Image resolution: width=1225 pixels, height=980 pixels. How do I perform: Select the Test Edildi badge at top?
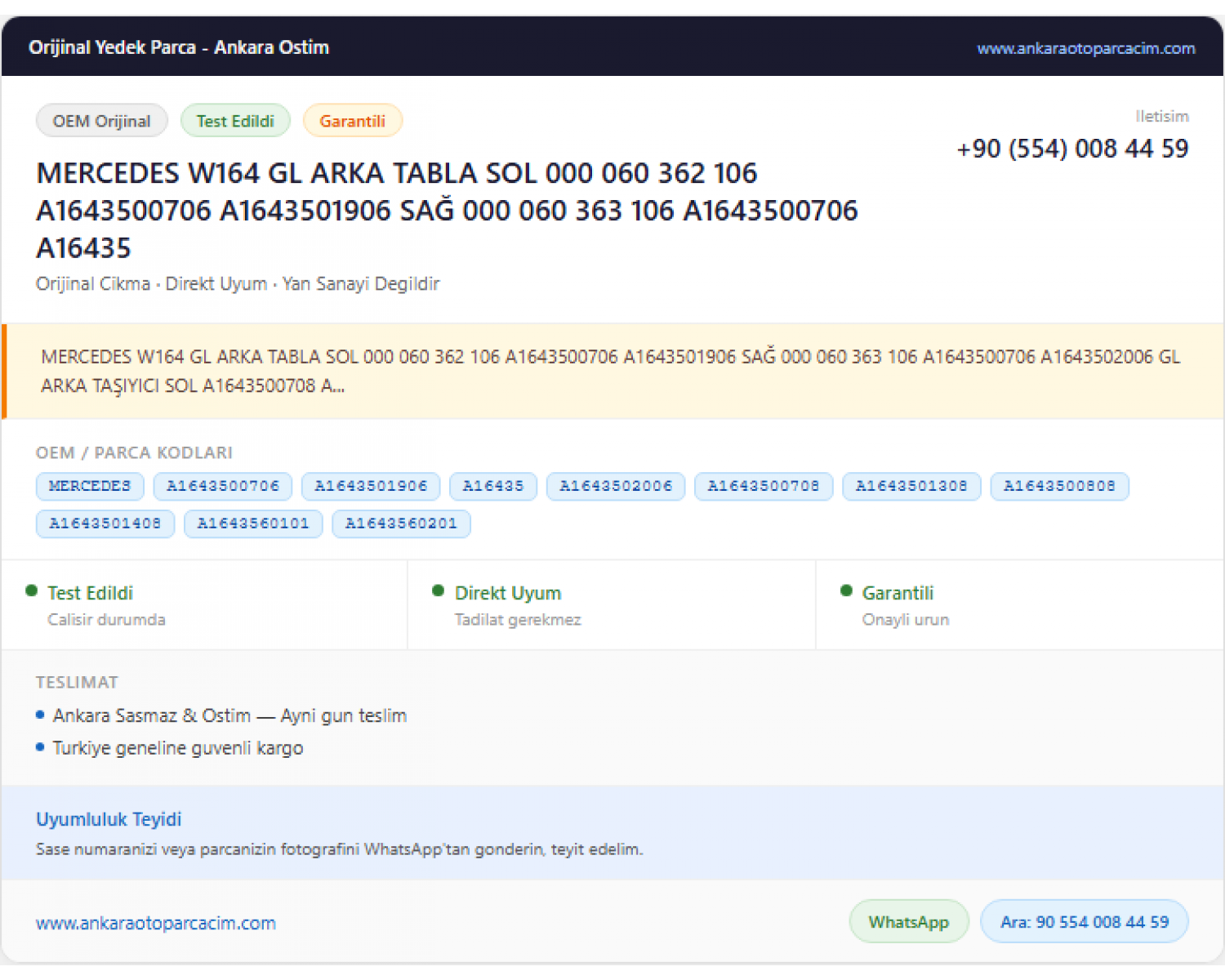(x=235, y=121)
